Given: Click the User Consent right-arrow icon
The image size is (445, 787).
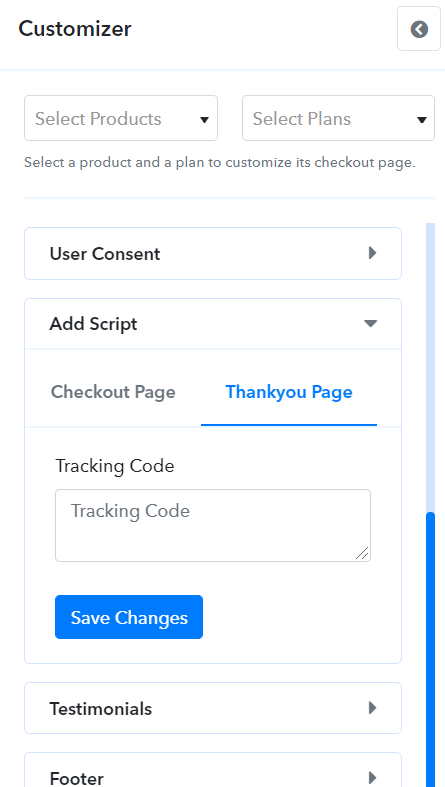Looking at the screenshot, I should [x=372, y=253].
